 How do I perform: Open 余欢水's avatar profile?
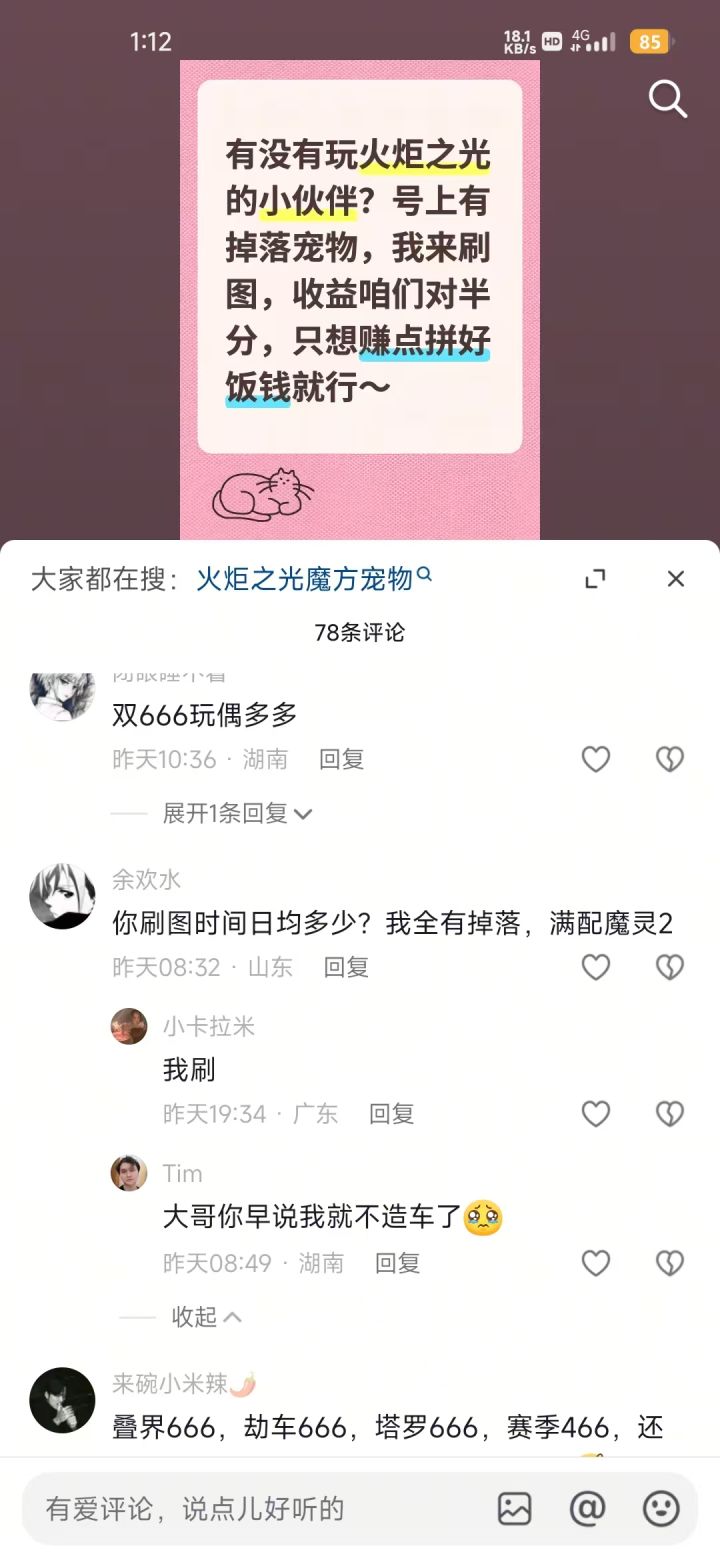[63, 896]
